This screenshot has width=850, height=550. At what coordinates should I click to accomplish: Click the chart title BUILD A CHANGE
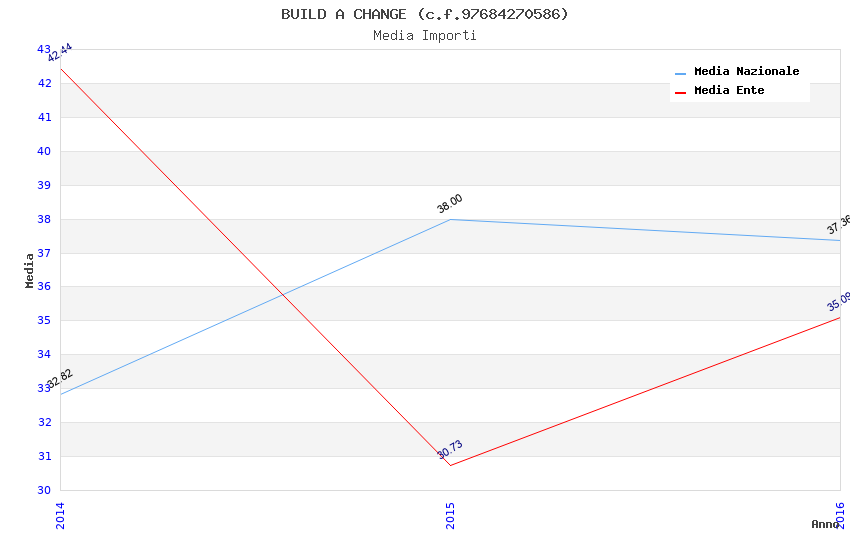coord(425,14)
